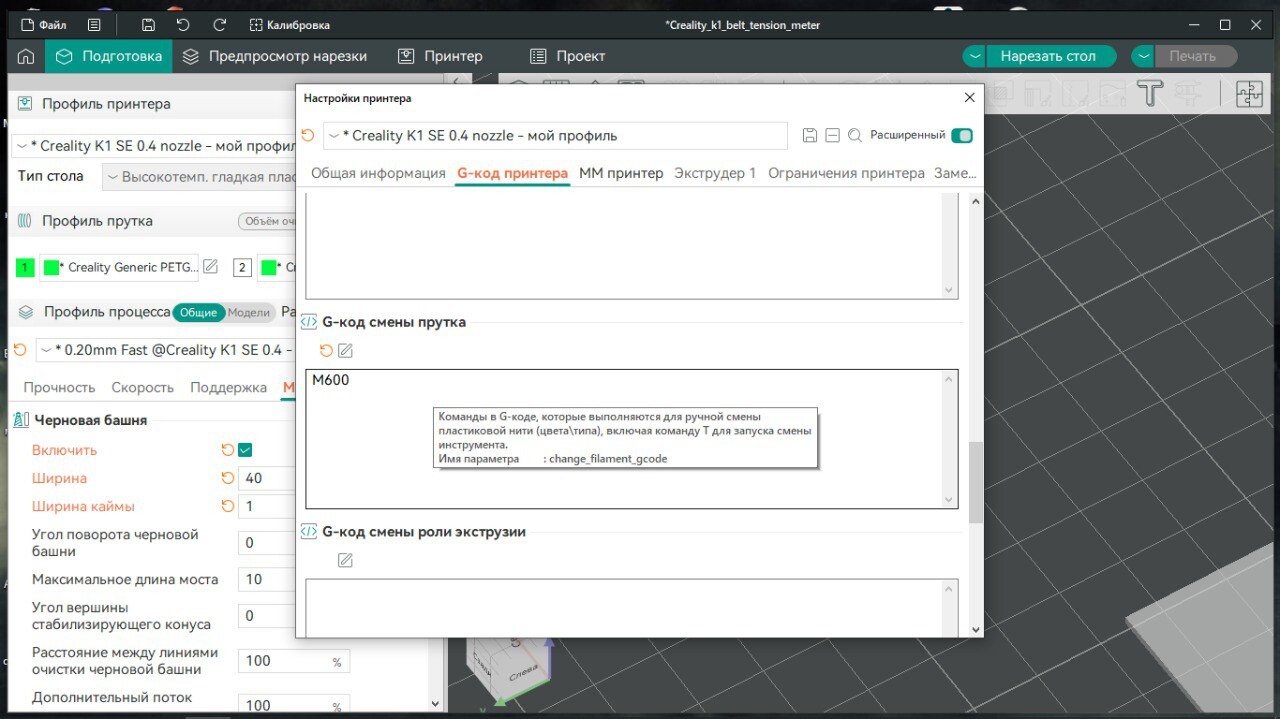Toggle the Расширенный advanced mode switch
The width and height of the screenshot is (1280, 719).
(962, 136)
